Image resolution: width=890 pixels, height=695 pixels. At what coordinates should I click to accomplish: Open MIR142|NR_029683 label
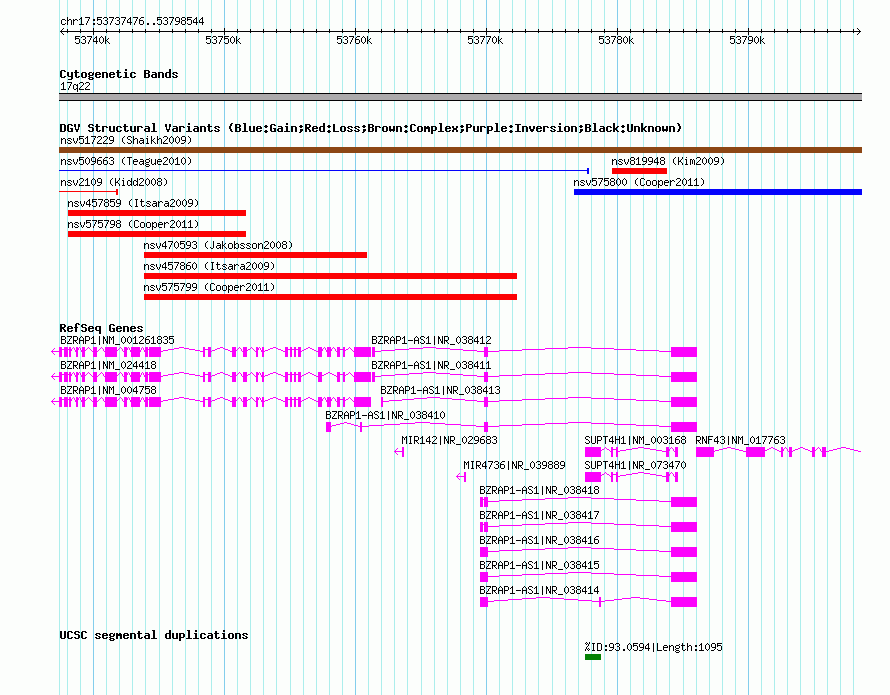pos(450,440)
